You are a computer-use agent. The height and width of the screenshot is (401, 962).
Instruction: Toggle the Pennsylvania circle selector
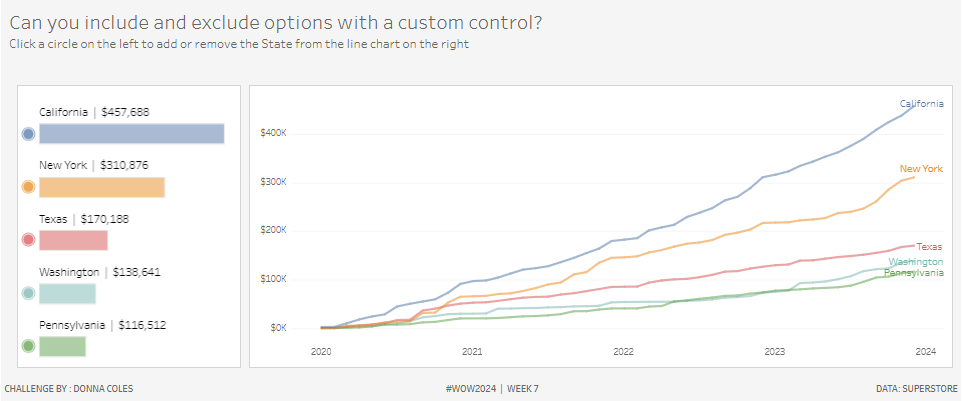[x=28, y=346]
